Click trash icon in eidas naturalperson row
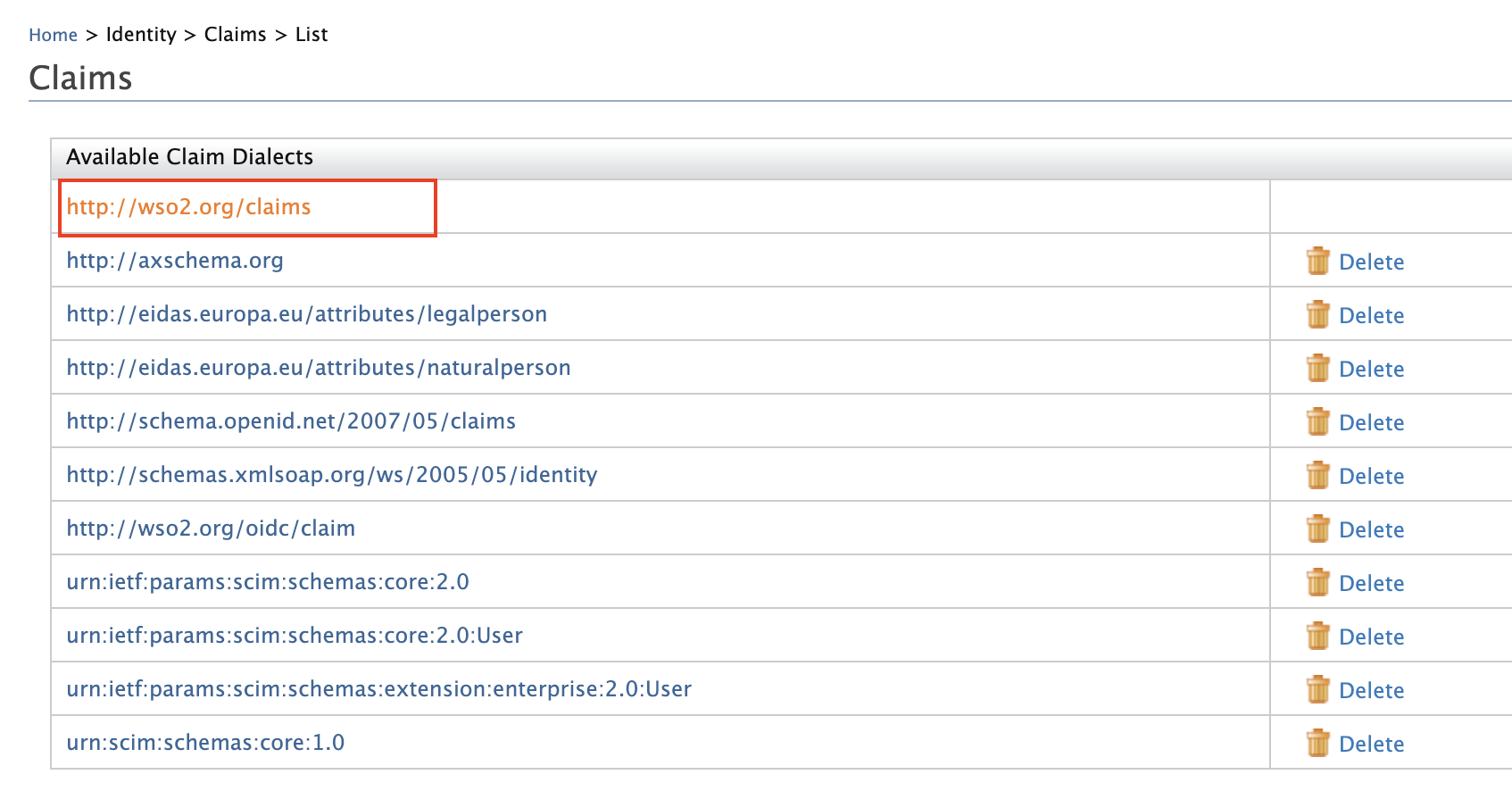This screenshot has width=1512, height=791. coord(1317,368)
